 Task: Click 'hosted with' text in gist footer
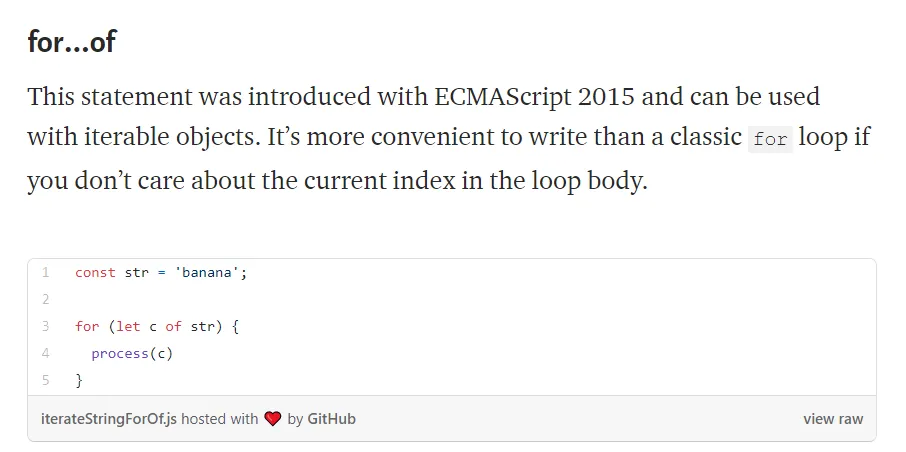coord(220,418)
